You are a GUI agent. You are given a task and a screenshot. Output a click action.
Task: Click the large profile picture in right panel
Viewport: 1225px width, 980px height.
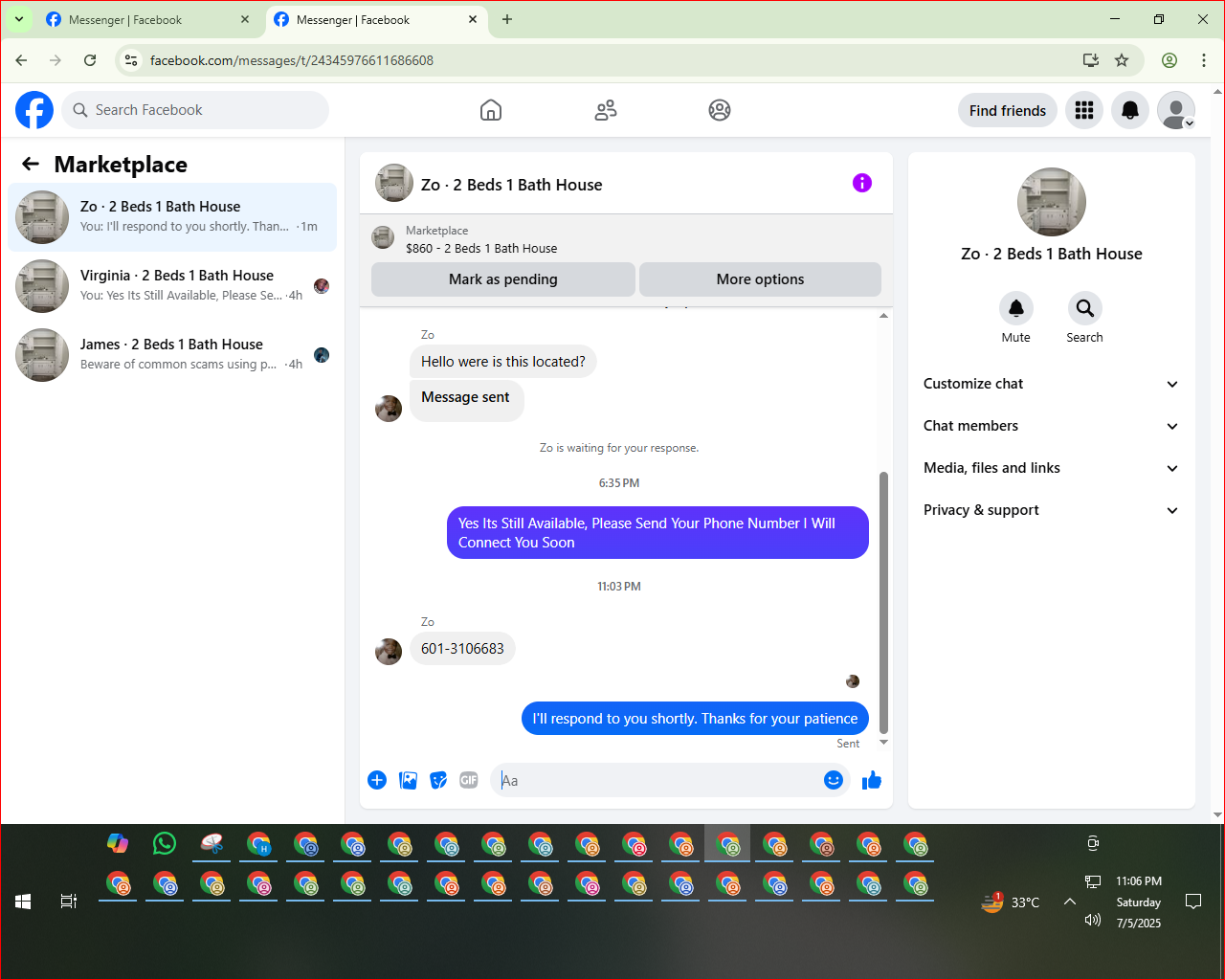(1052, 202)
